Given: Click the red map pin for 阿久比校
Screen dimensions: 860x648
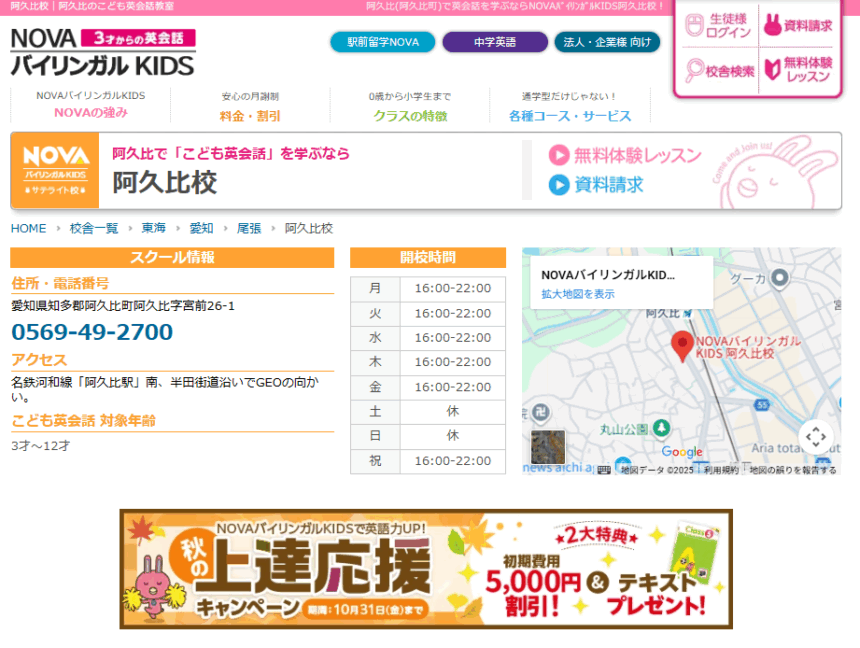Looking at the screenshot, I should click(682, 346).
